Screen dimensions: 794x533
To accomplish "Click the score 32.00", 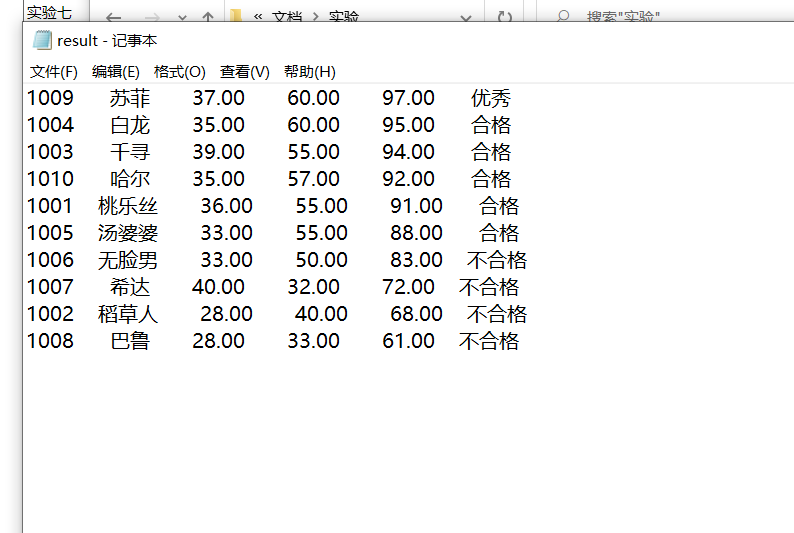I will [x=313, y=287].
